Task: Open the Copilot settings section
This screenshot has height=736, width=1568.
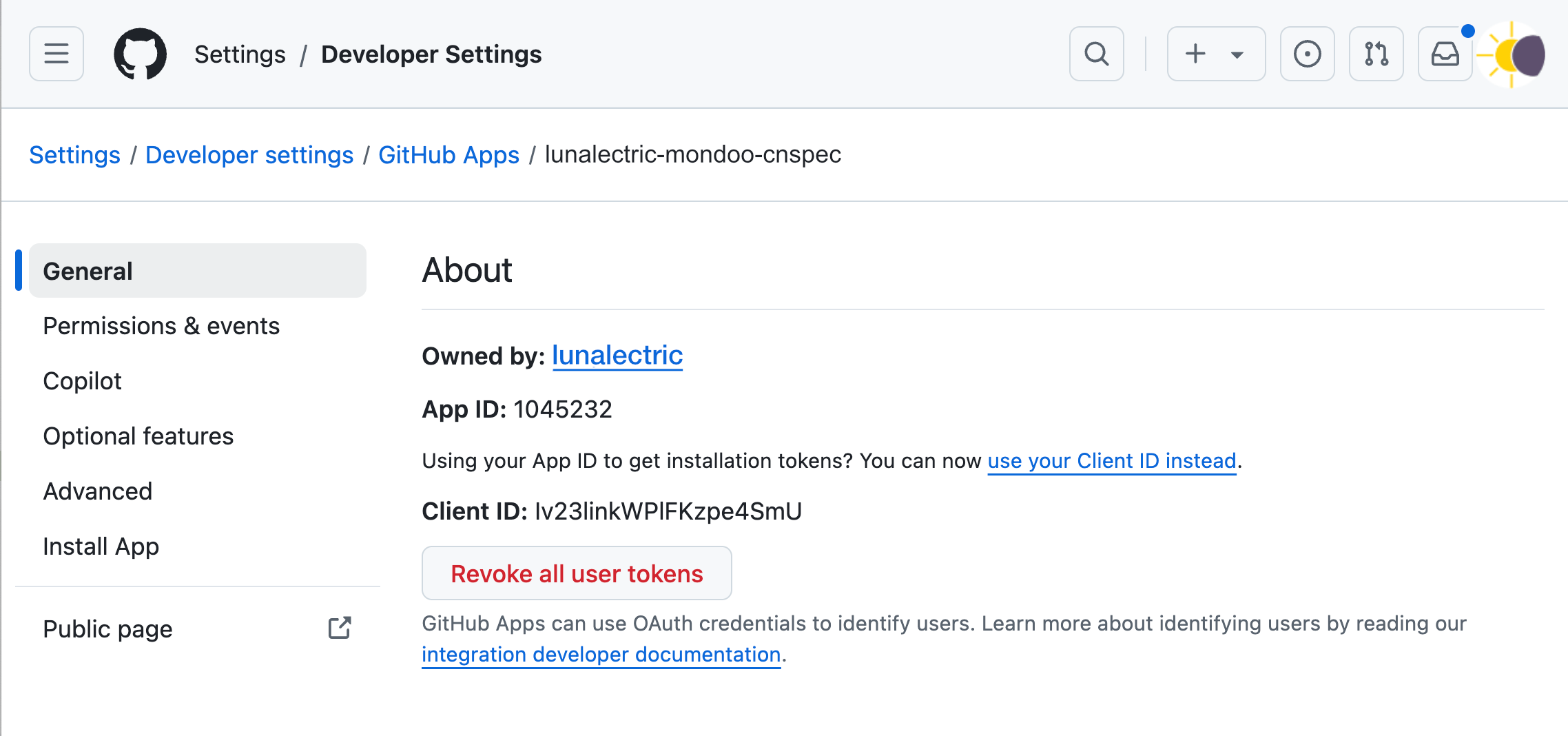Action: tap(82, 380)
